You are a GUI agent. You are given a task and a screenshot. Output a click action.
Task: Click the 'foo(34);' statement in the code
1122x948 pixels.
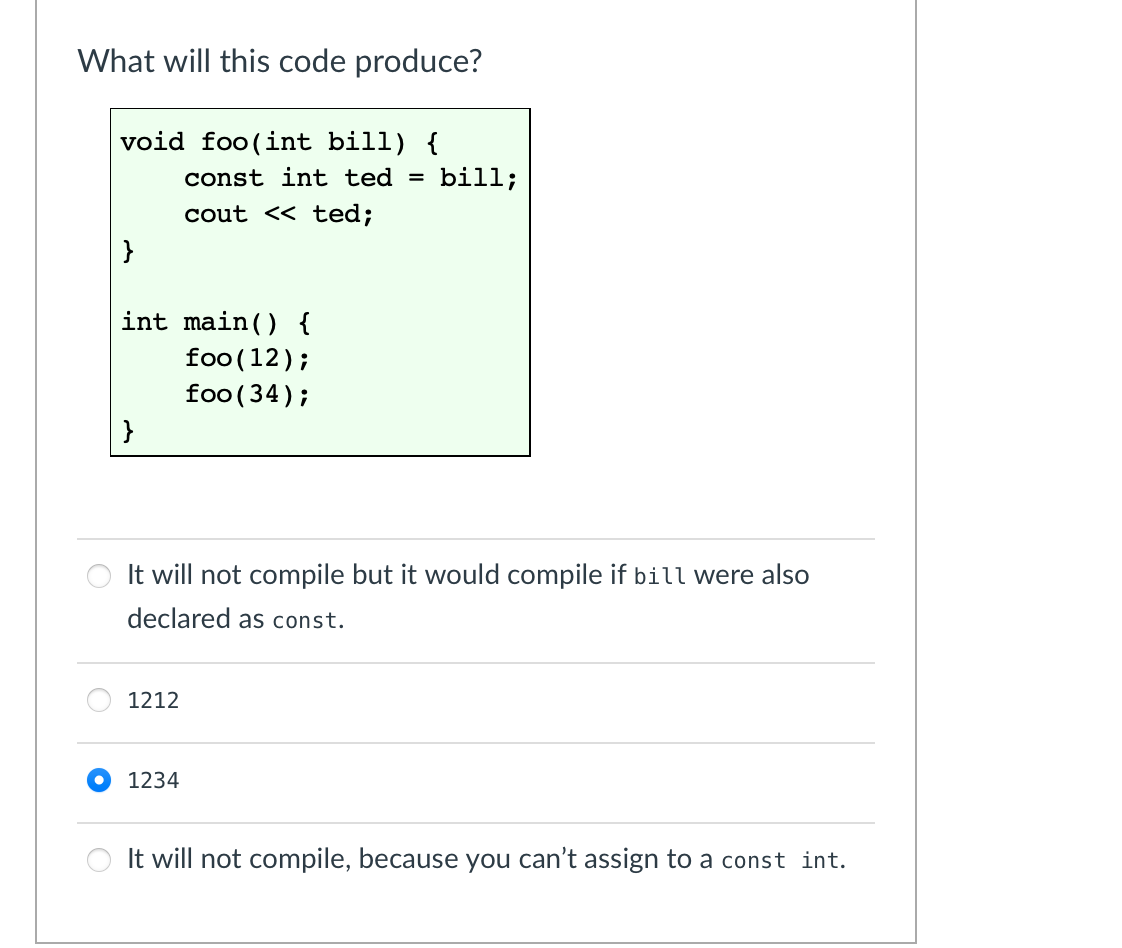(x=247, y=393)
